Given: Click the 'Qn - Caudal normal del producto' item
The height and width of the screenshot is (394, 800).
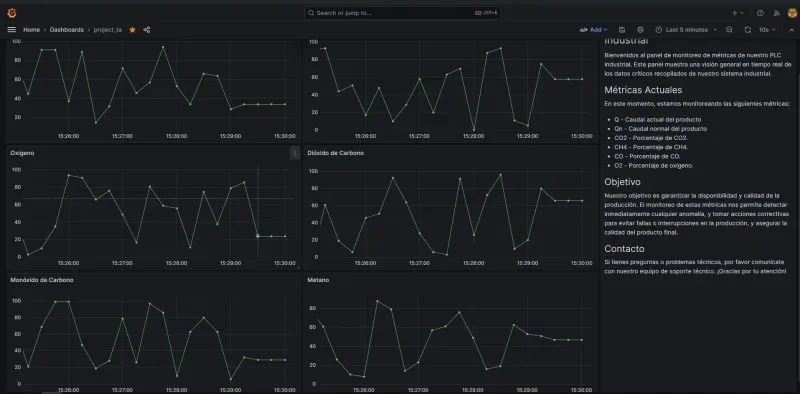Looking at the screenshot, I should click(660, 129).
